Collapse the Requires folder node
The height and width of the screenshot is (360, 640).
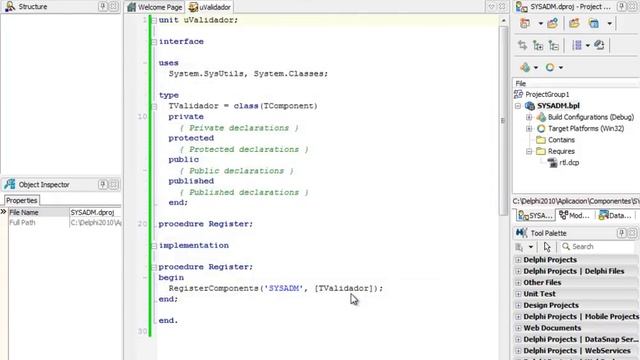tap(529, 151)
